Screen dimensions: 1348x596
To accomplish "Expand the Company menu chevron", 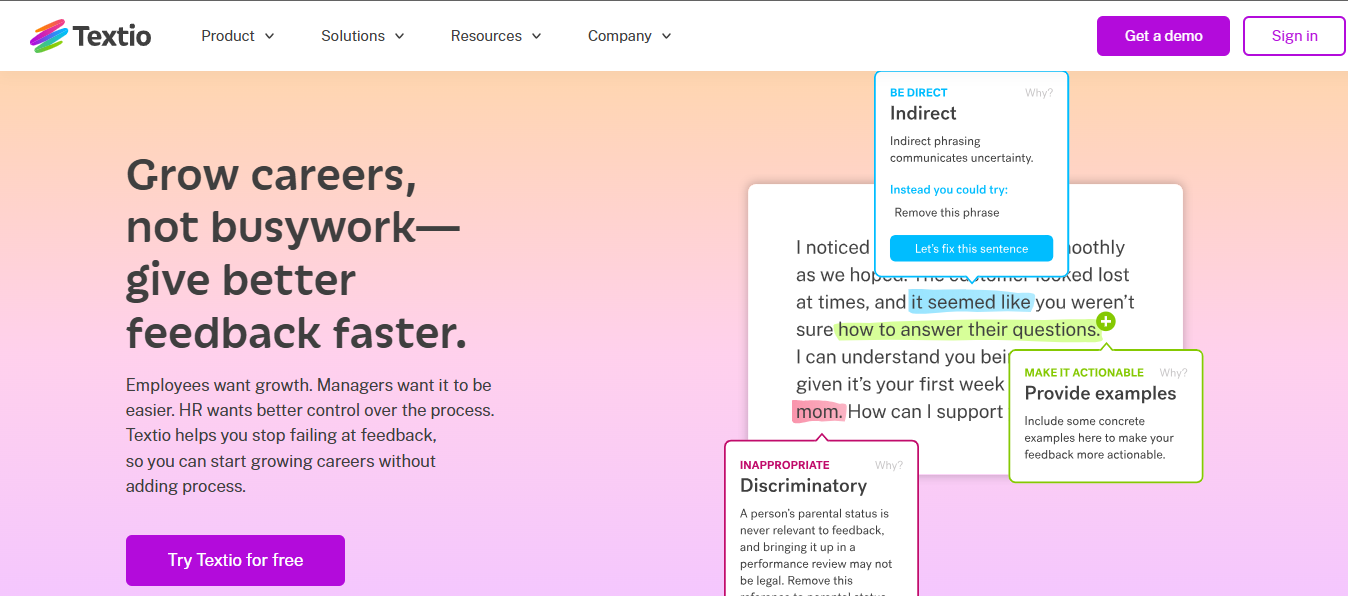I will [667, 36].
